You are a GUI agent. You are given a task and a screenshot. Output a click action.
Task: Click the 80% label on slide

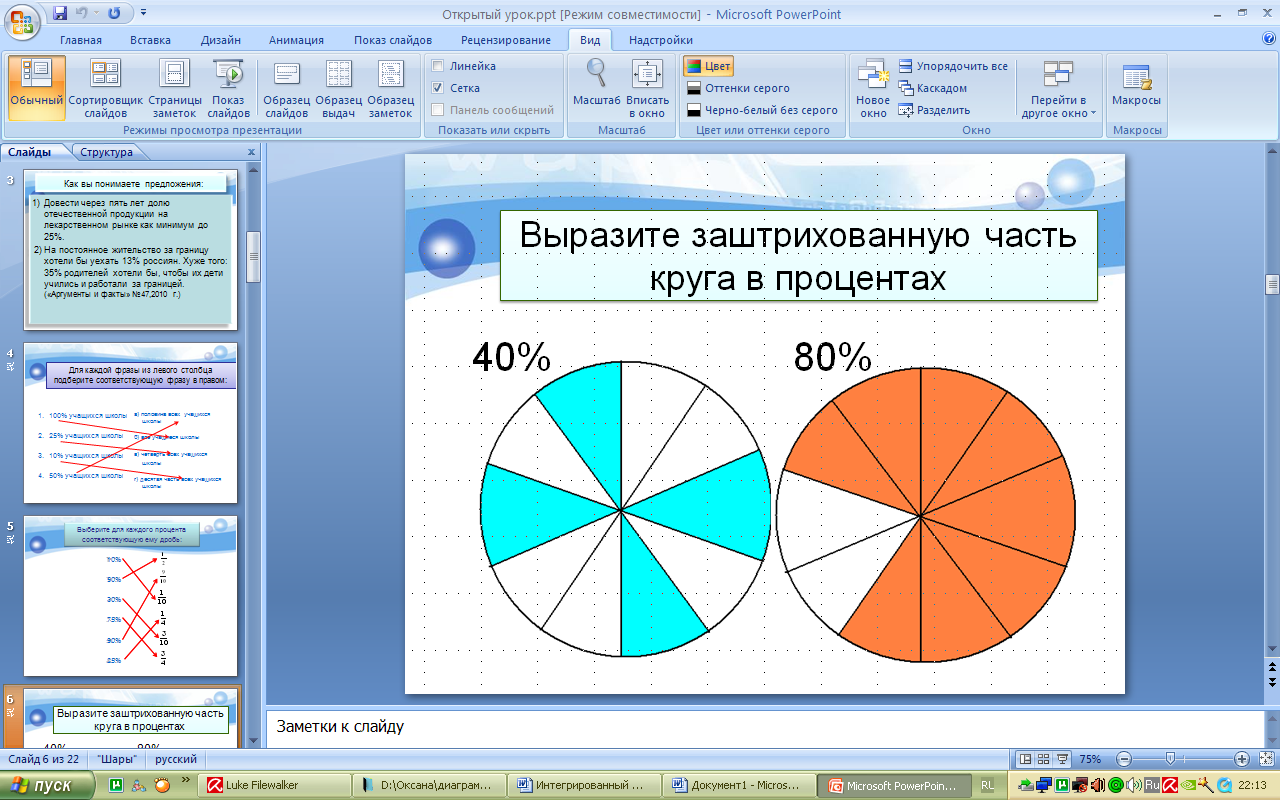click(x=833, y=357)
